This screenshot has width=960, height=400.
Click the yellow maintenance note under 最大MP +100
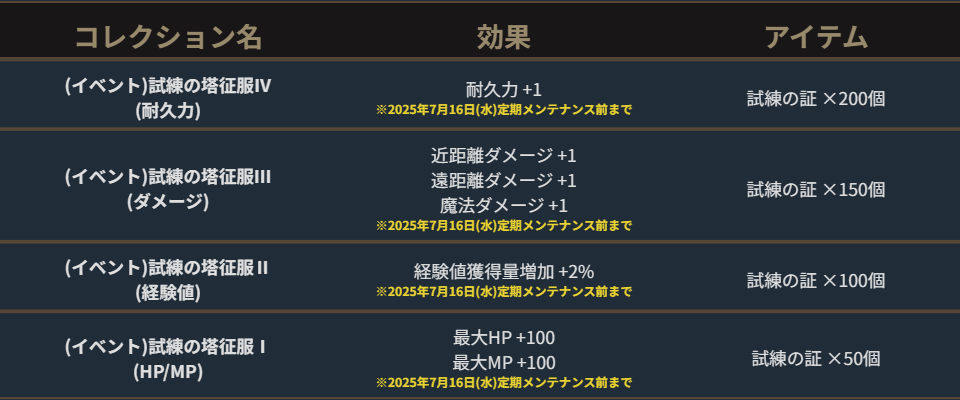pos(503,382)
